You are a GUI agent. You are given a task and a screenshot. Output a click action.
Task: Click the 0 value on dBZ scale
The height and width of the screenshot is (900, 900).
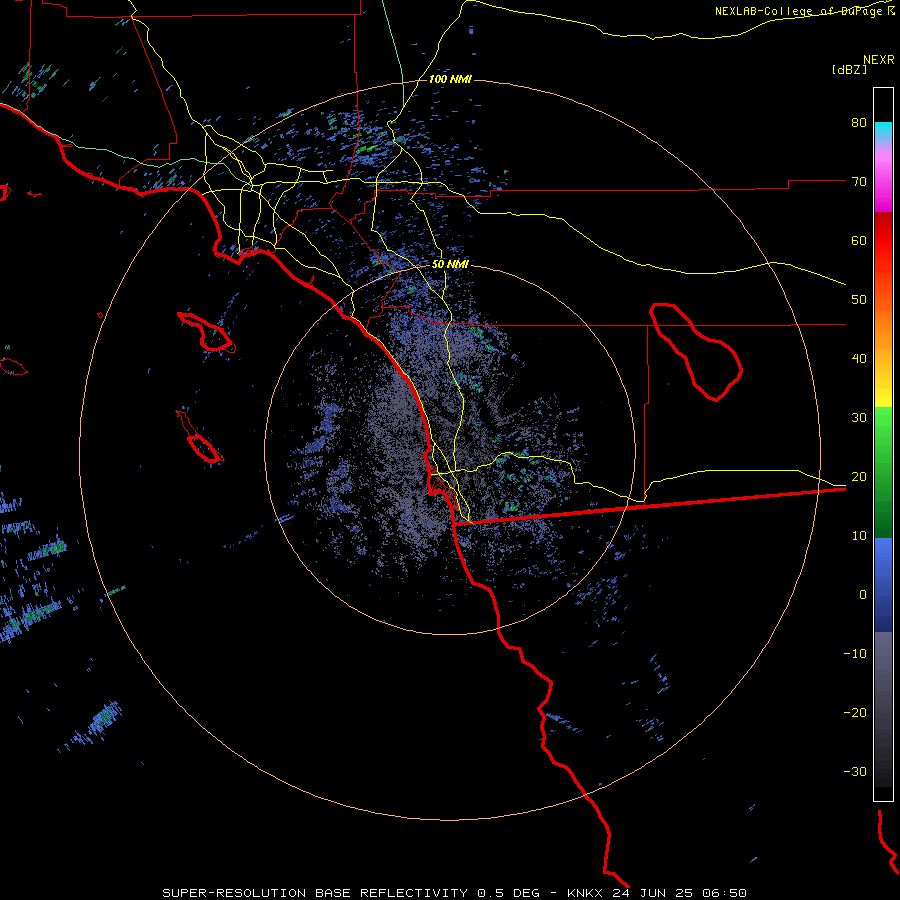click(x=863, y=595)
